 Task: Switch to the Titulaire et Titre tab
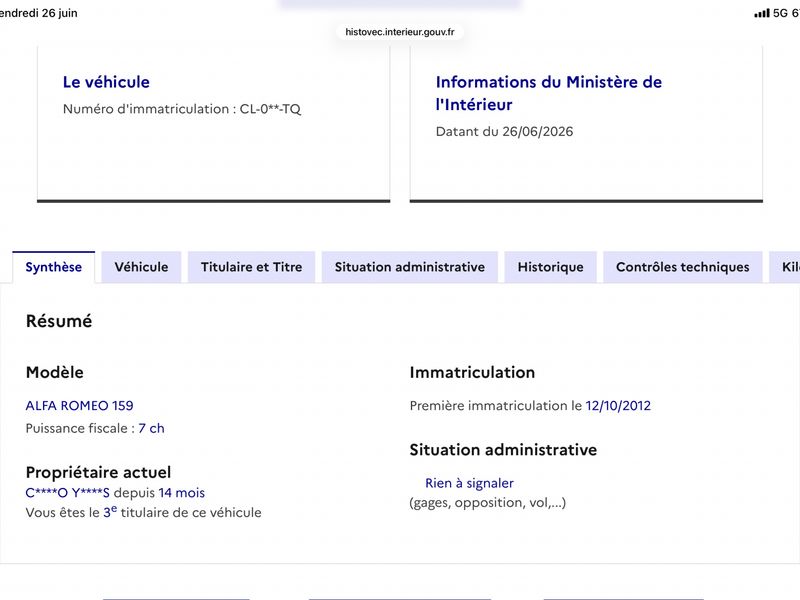[252, 267]
